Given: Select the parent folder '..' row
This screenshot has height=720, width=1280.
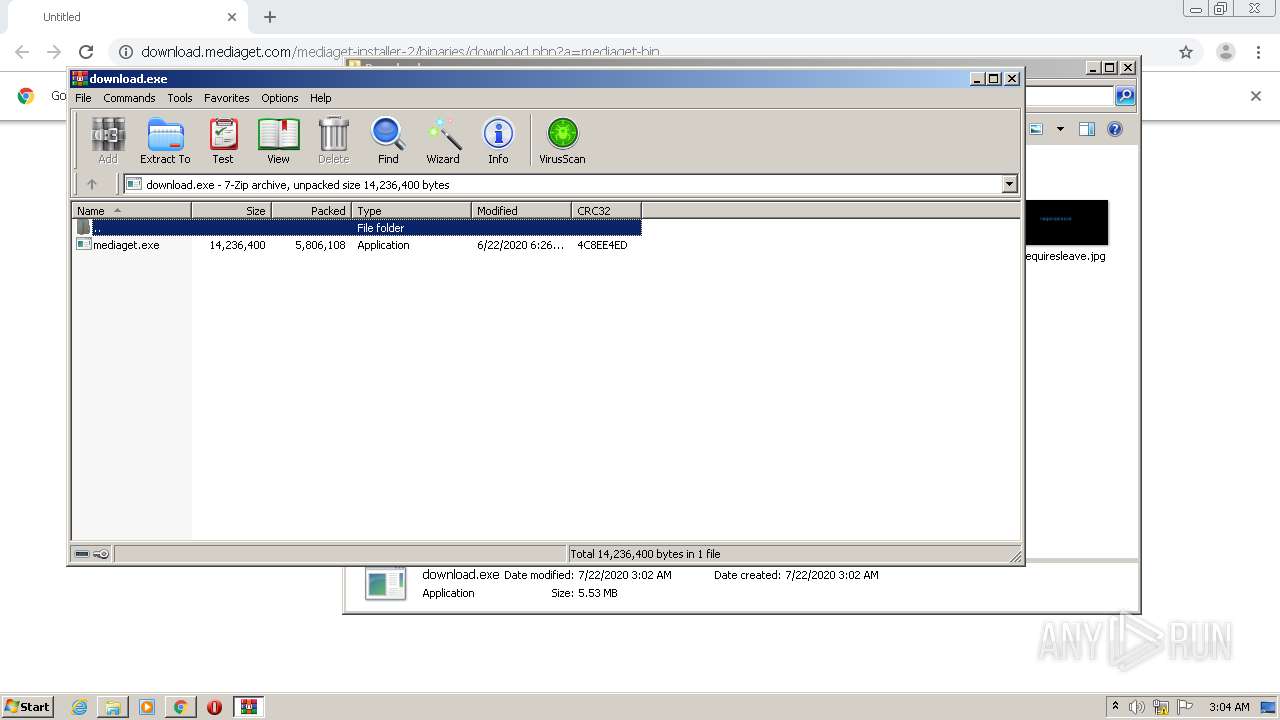Looking at the screenshot, I should click(357, 228).
